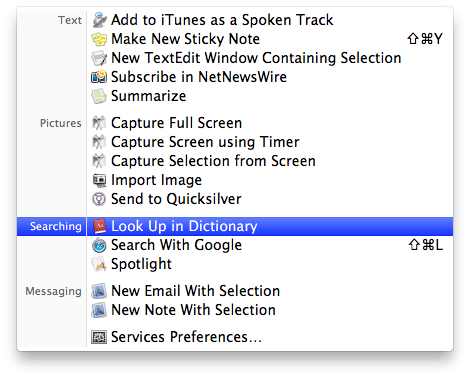The height and width of the screenshot is (378, 470).
Task: Click the Safari compass icon beside Search With Google
Action: (x=99, y=245)
